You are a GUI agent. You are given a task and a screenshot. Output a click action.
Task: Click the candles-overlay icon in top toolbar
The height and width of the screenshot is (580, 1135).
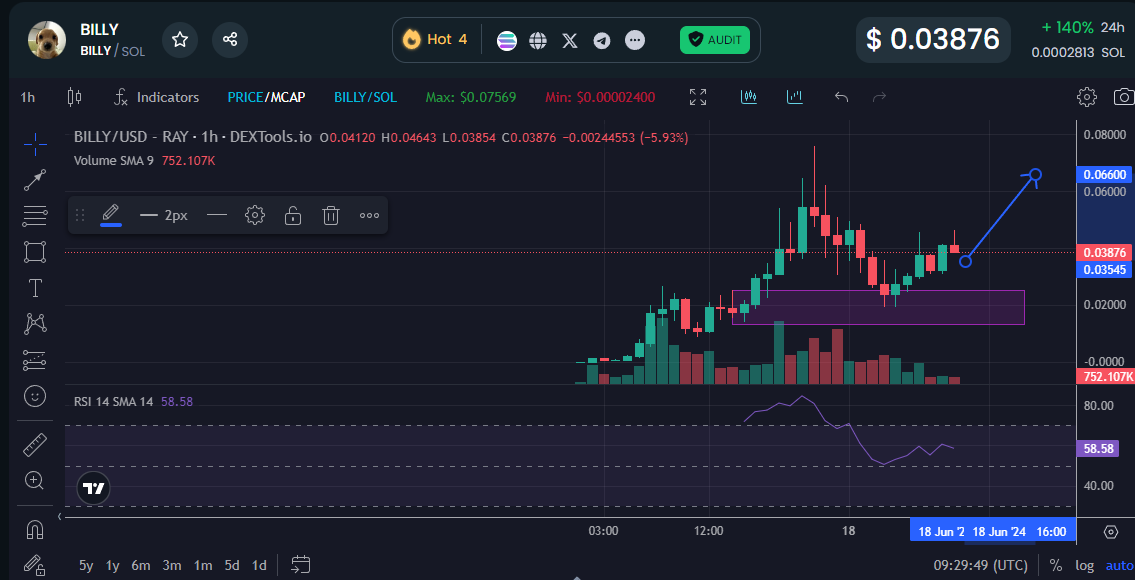tap(748, 96)
